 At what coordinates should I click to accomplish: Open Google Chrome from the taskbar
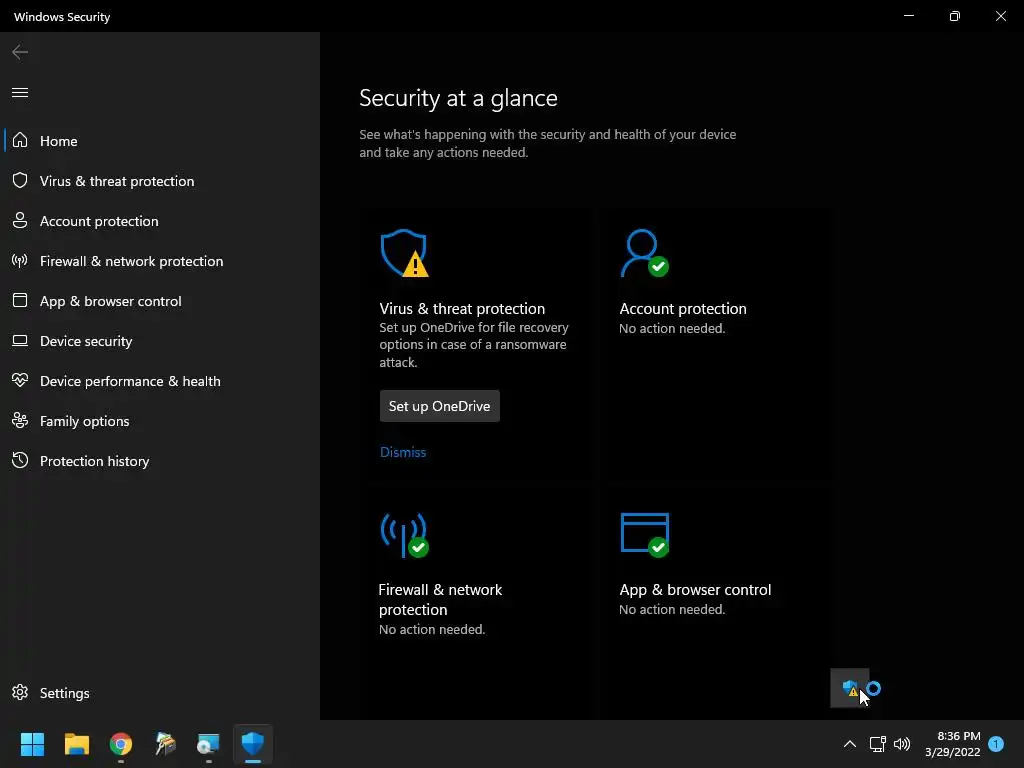[x=121, y=744]
